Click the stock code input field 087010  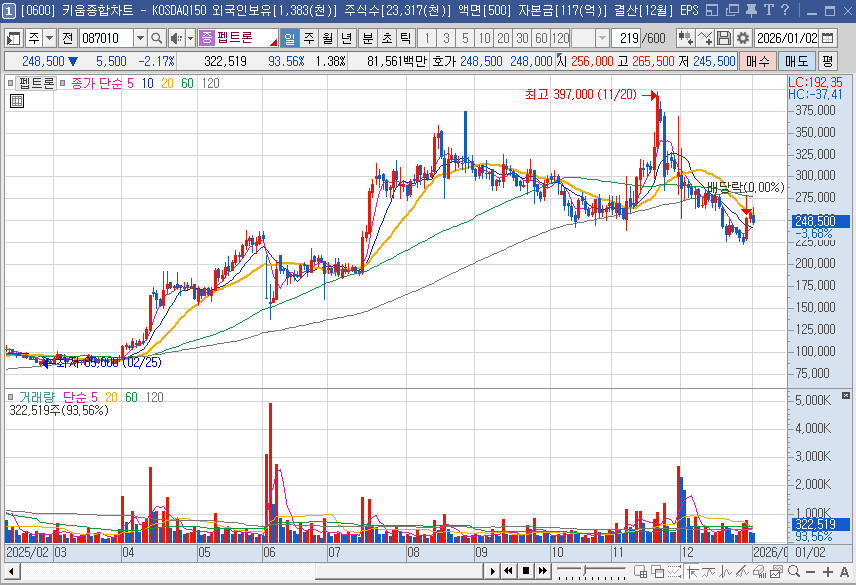coord(106,38)
